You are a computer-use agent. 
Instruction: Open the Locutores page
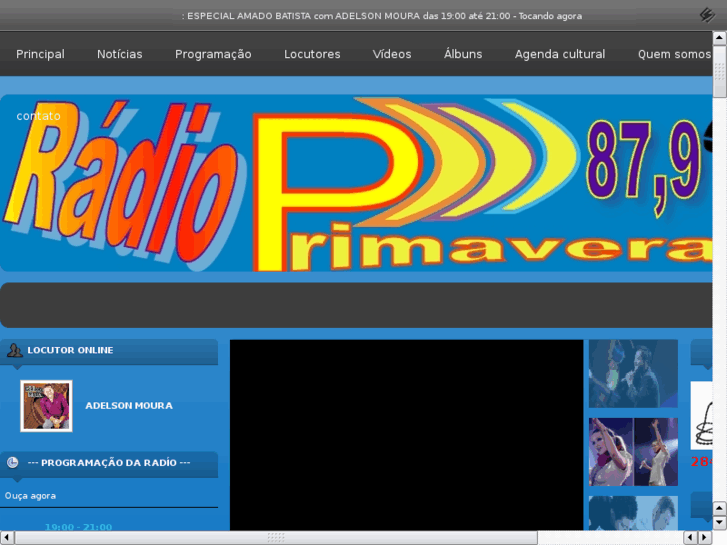pyautogui.click(x=312, y=54)
